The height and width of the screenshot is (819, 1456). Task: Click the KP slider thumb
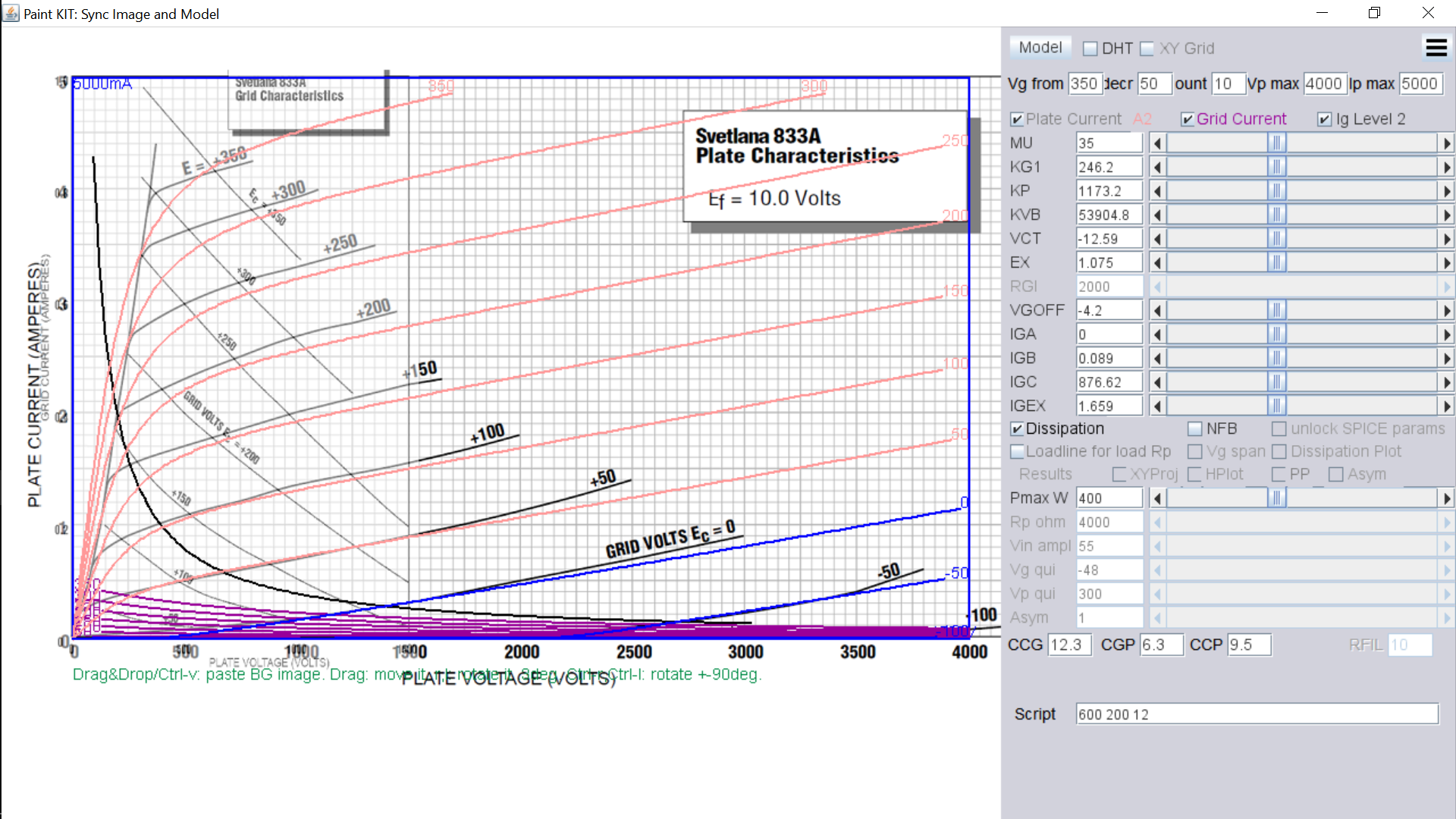[x=1276, y=191]
